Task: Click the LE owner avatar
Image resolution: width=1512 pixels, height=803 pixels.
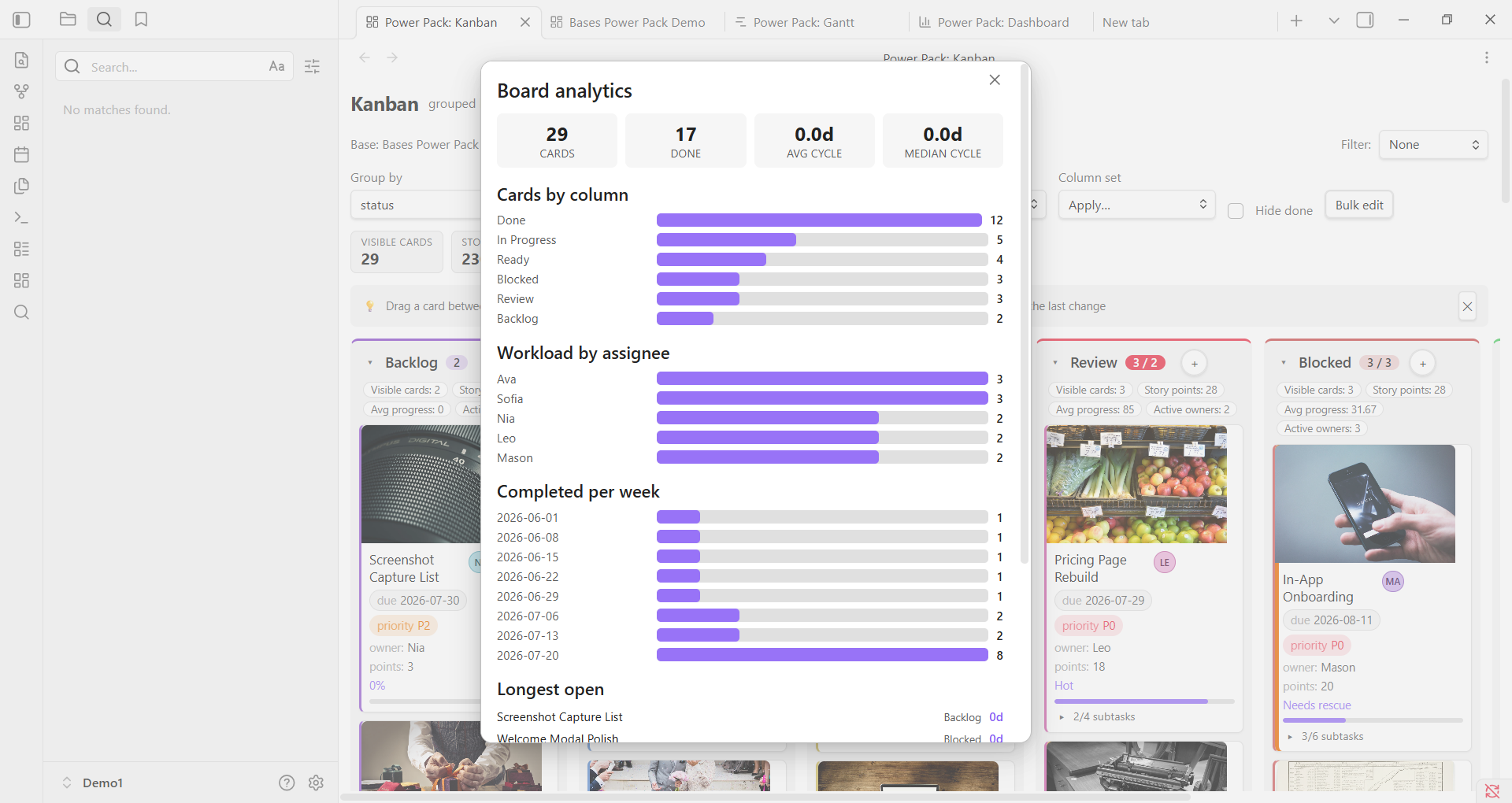Action: 1165,562
